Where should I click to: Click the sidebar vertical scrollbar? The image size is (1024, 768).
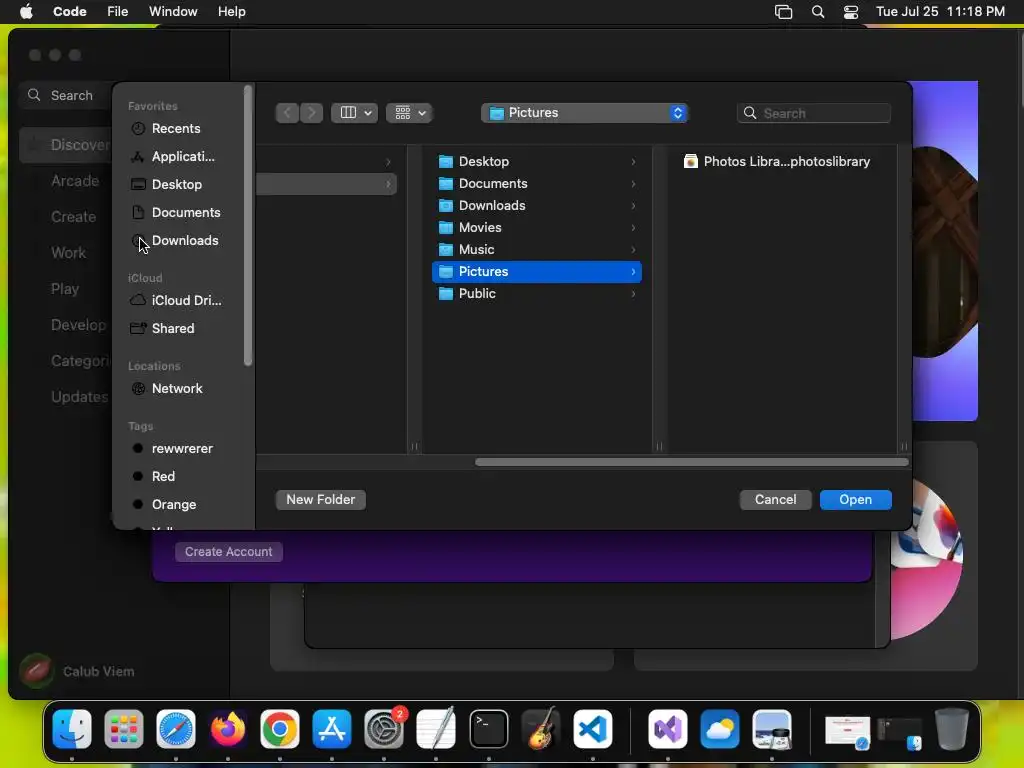point(248,225)
